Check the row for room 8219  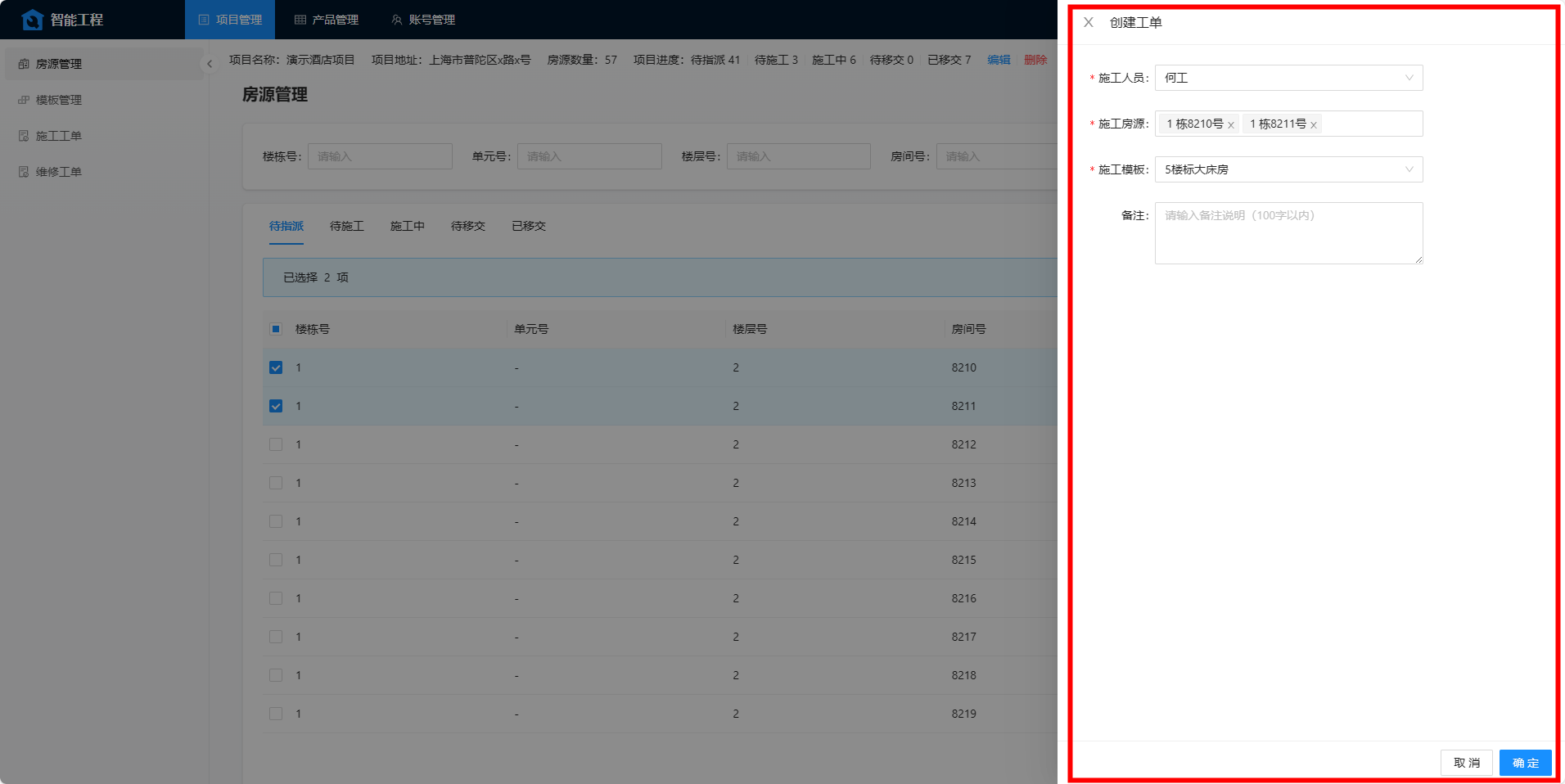[276, 714]
